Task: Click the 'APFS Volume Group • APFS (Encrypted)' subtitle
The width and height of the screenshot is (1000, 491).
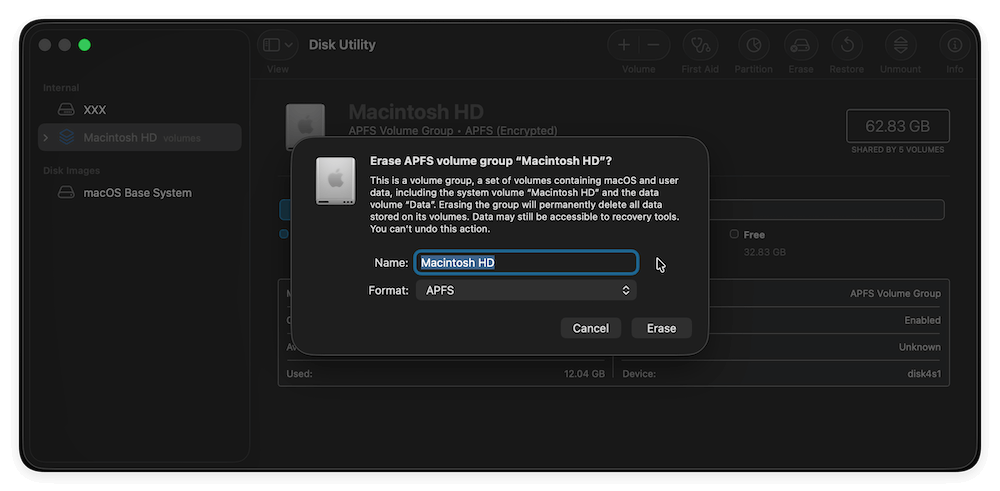Action: click(x=453, y=131)
